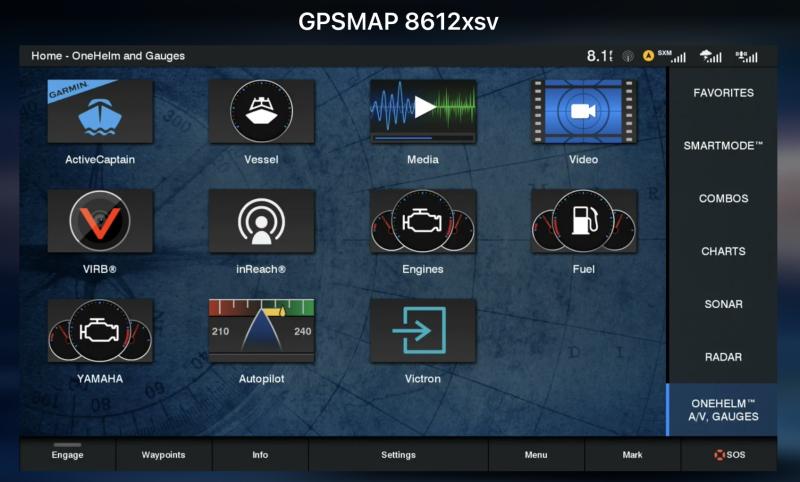This screenshot has width=800, height=482.
Task: Tap the Mark waypoint button
Action: [632, 455]
